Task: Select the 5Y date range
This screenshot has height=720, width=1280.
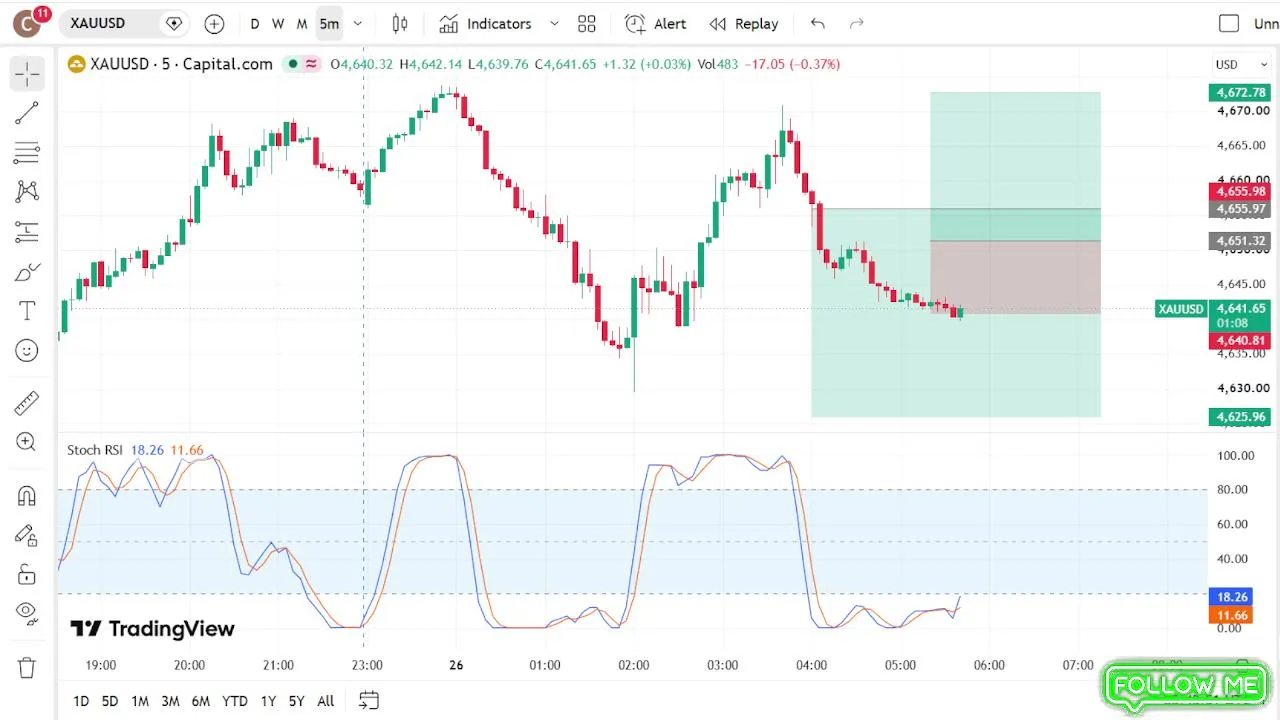Action: (296, 701)
